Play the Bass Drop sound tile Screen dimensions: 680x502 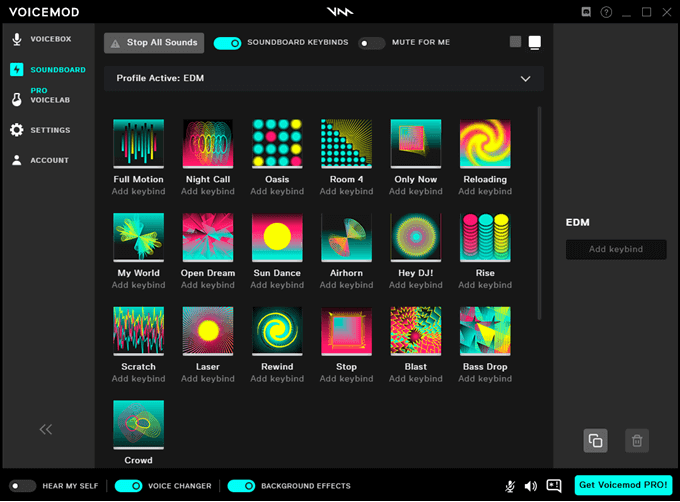pos(485,332)
